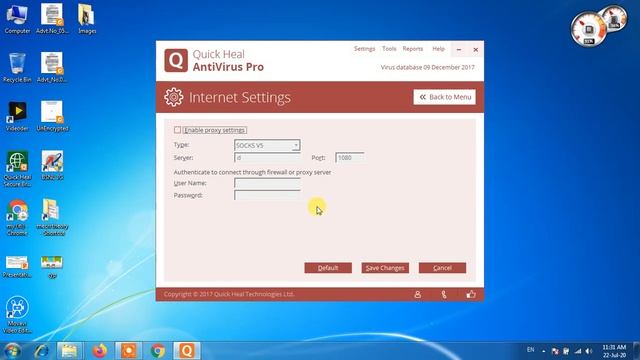Click the phone support icon in footer
The height and width of the screenshot is (360, 640).
click(x=444, y=294)
